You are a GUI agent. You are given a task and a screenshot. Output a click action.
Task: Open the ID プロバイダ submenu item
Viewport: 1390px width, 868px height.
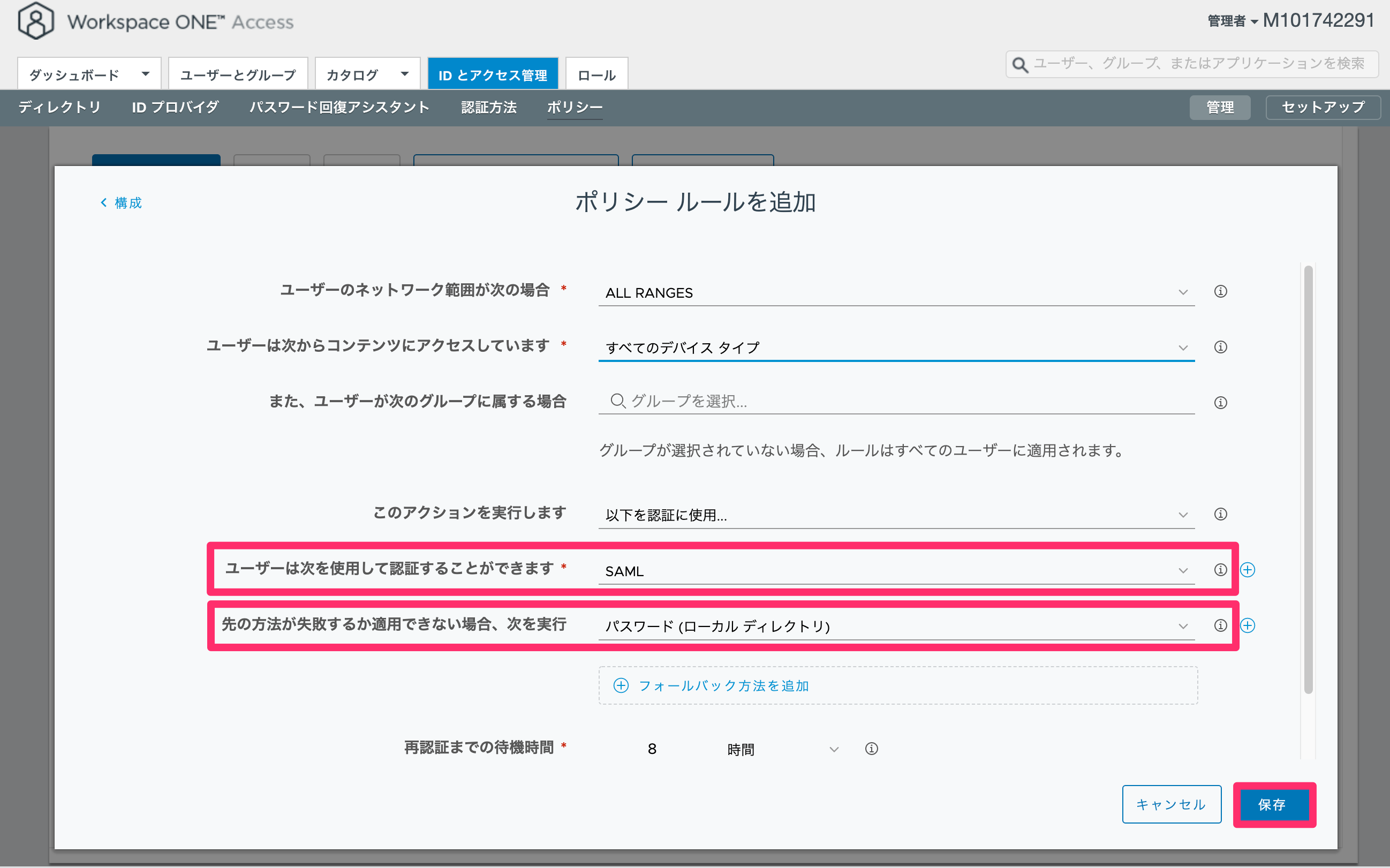click(x=175, y=107)
